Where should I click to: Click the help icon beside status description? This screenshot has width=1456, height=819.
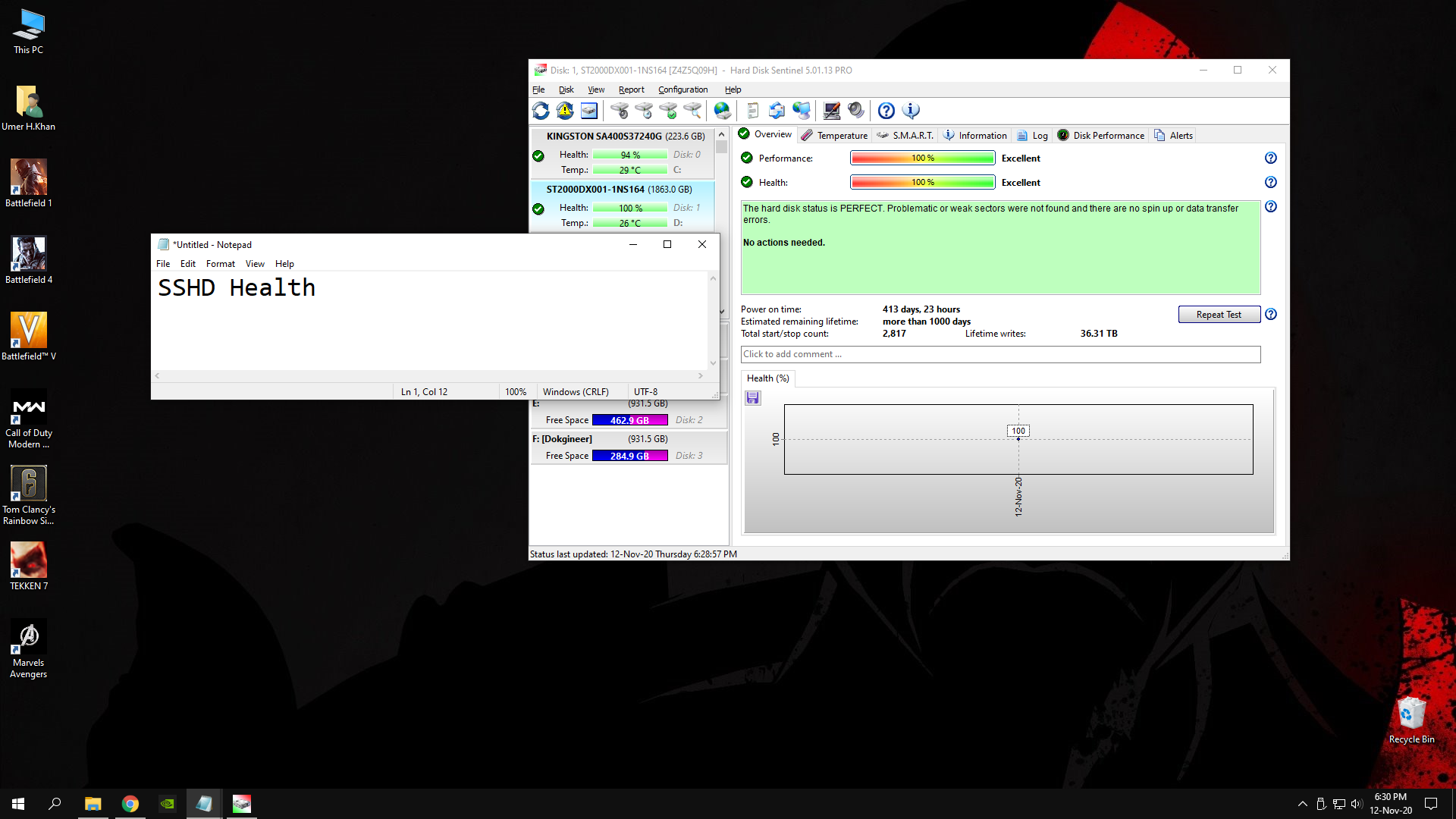tap(1271, 206)
